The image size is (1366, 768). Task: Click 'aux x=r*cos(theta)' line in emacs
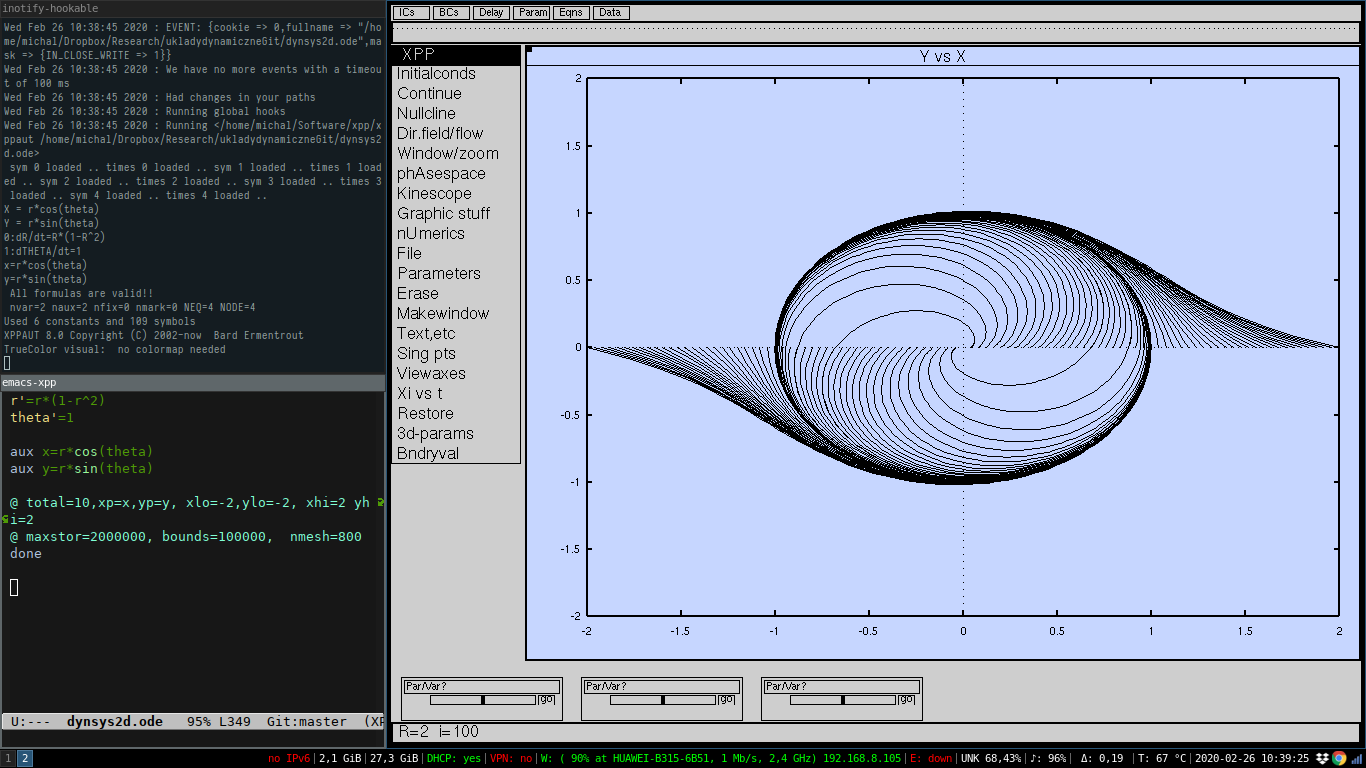[x=82, y=451]
